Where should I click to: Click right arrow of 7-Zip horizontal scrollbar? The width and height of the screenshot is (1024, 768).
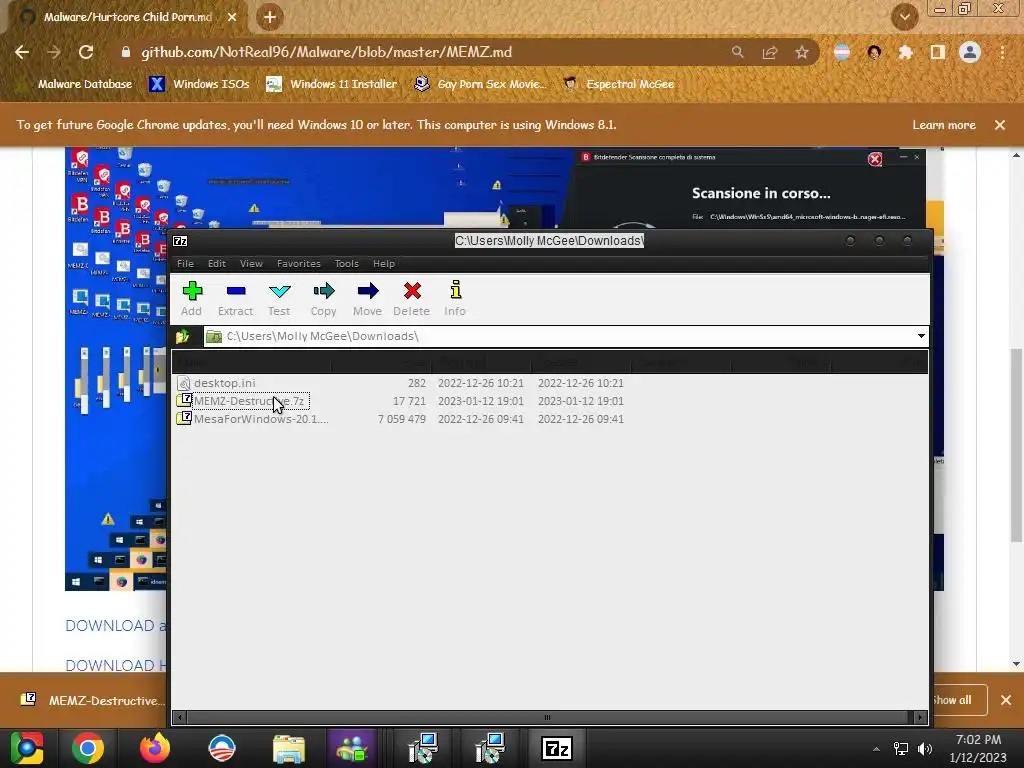[920, 717]
